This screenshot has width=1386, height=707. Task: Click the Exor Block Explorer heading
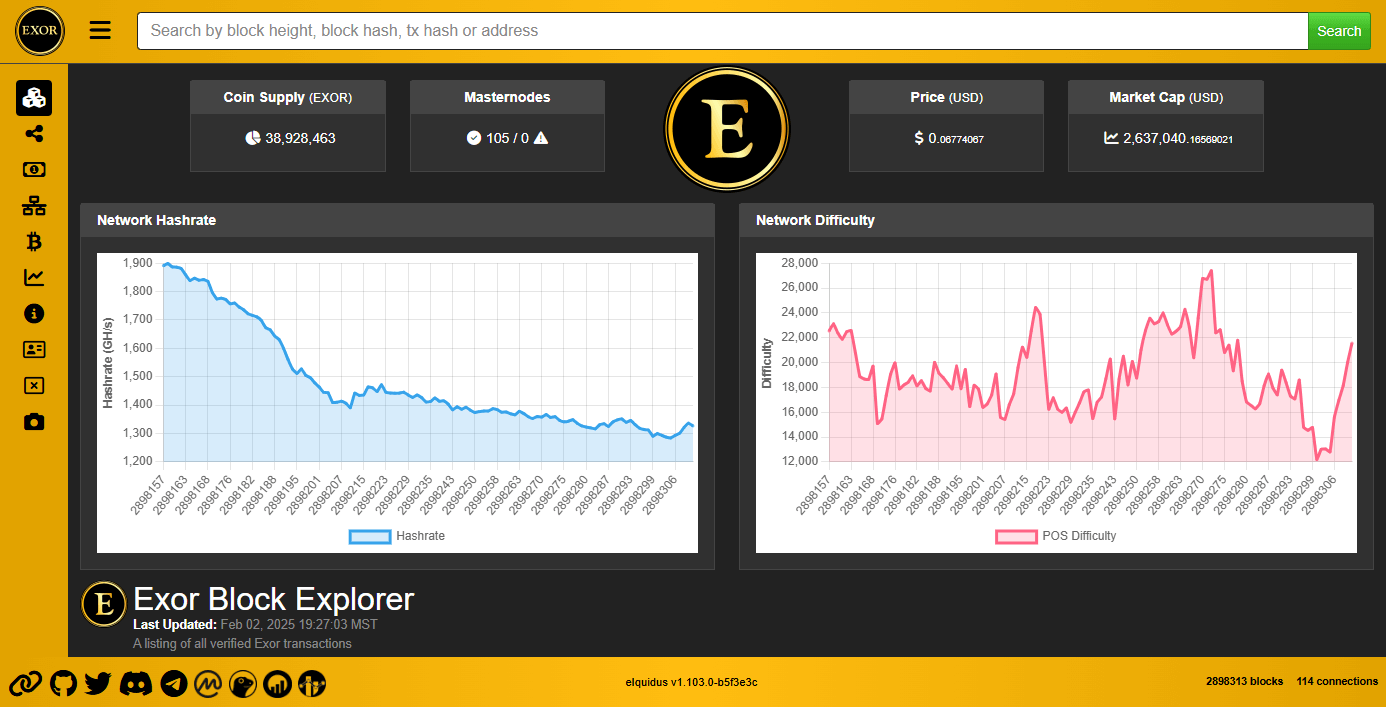[x=273, y=599]
